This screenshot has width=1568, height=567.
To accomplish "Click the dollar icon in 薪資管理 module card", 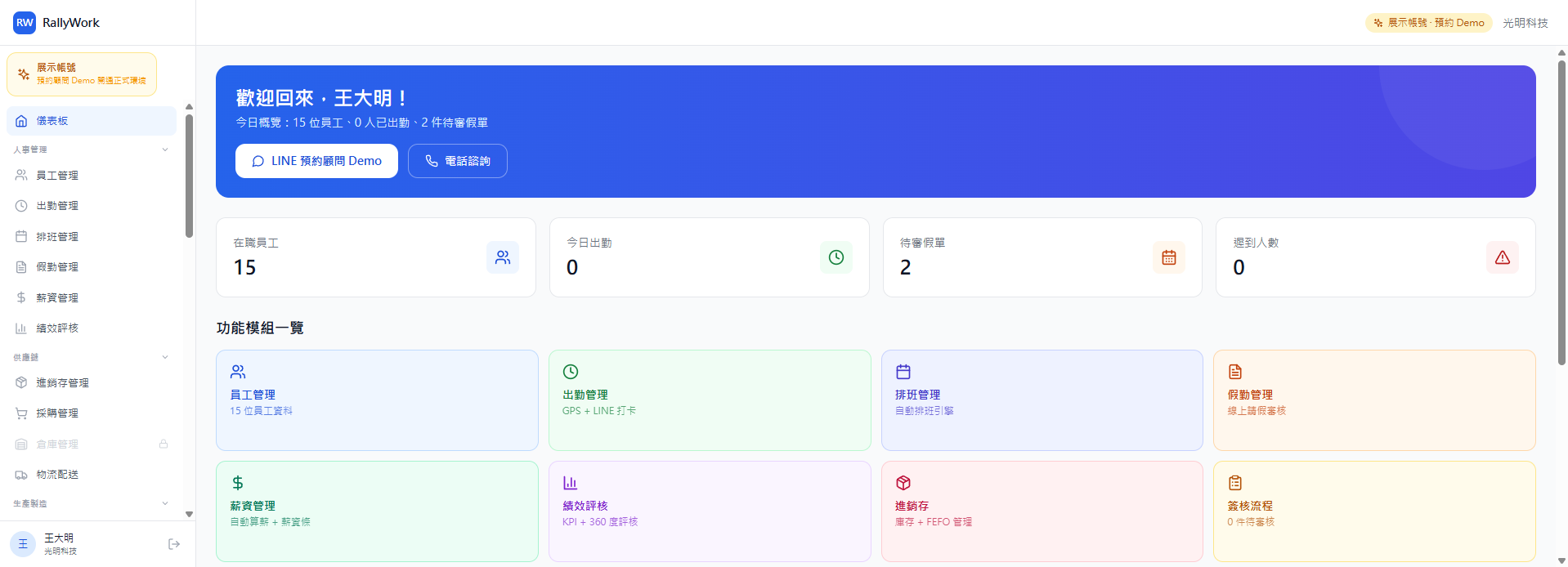I will point(238,483).
